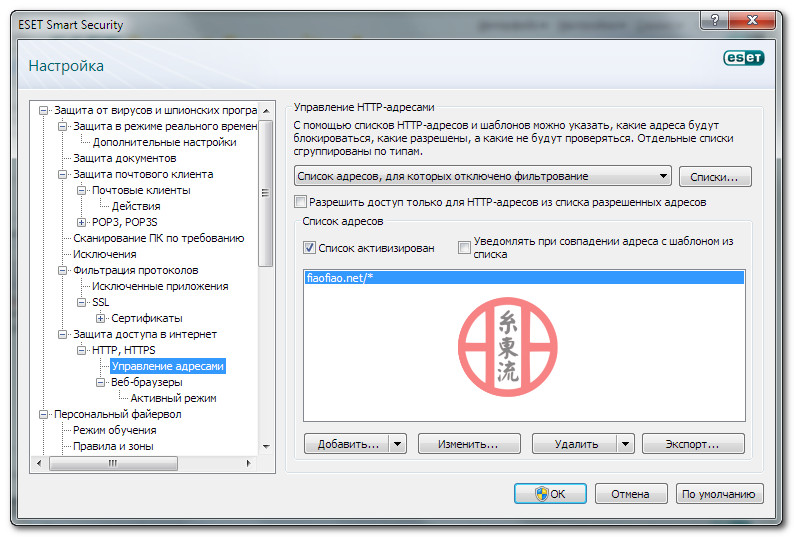This screenshot has width=794, height=537.
Task: Collapse the SSL tree node
Action: pyautogui.click(x=81, y=302)
